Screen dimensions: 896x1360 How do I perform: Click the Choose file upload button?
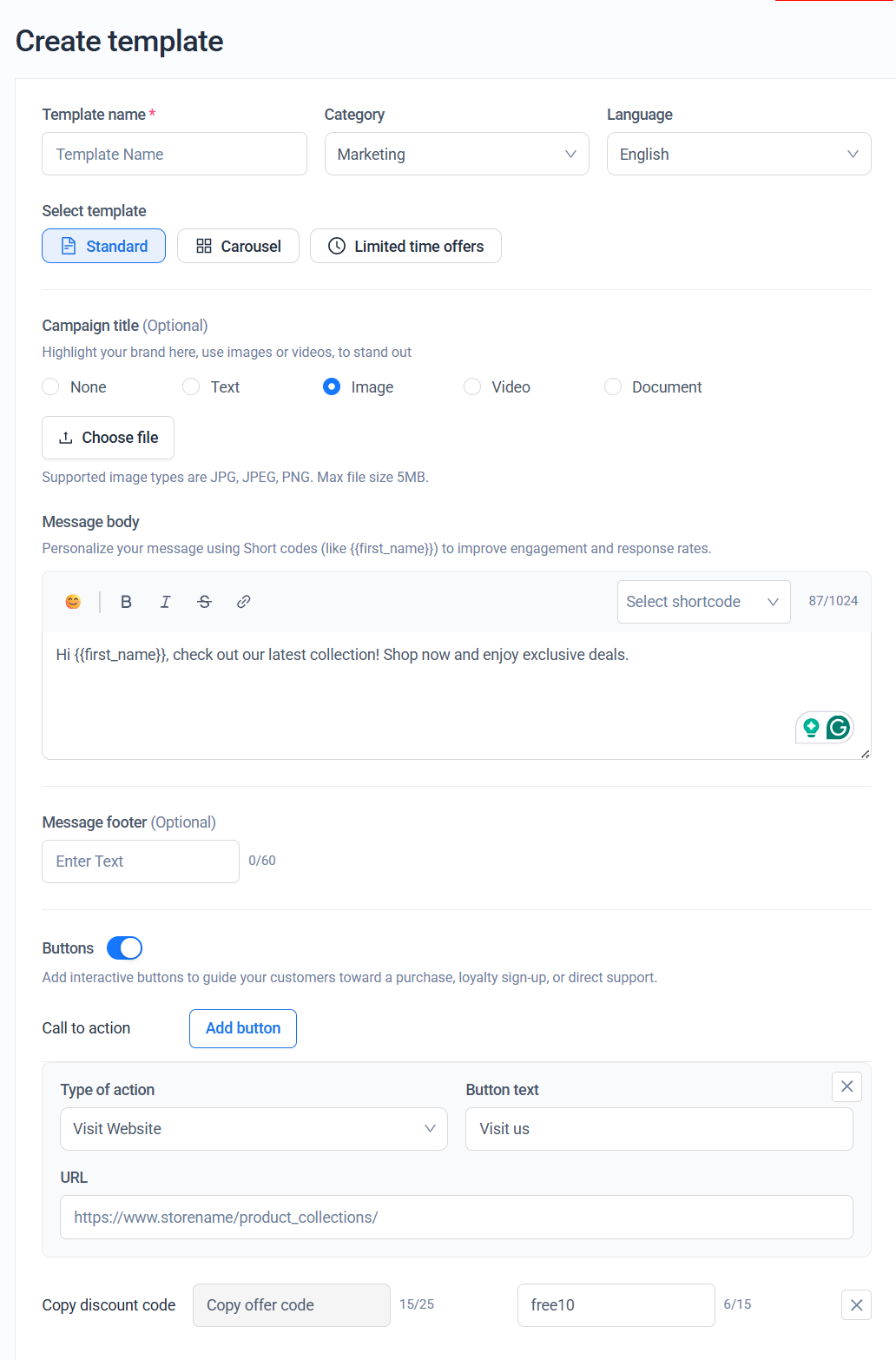pyautogui.click(x=108, y=438)
